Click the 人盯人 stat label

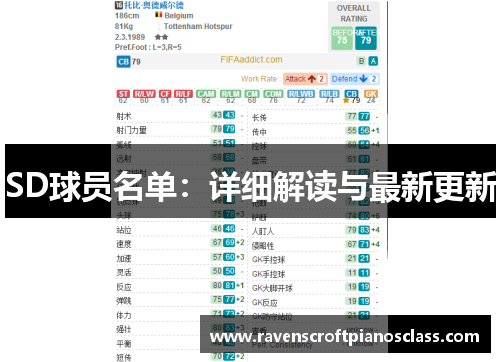(x=263, y=231)
